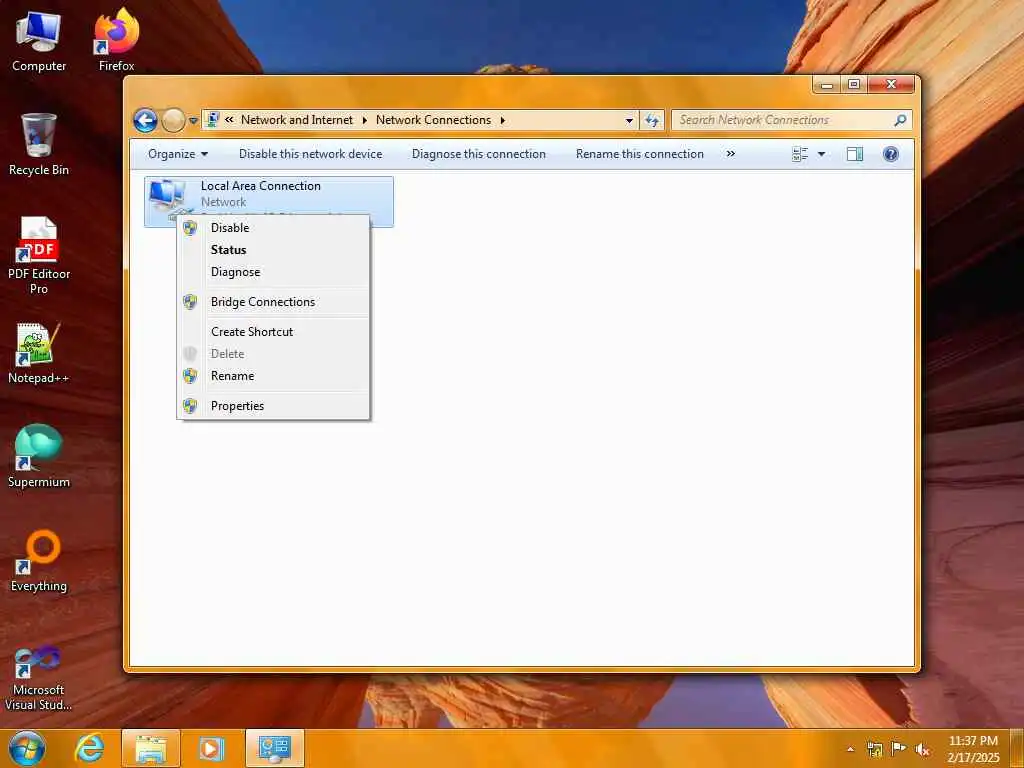Choose Bridge Connections in the context menu

(x=273, y=302)
